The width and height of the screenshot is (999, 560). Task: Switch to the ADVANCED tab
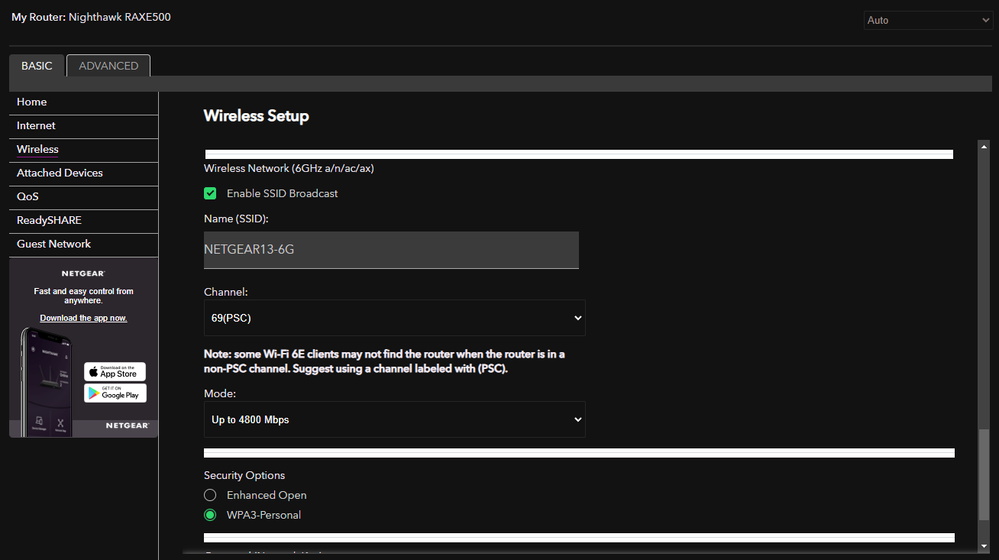[x=108, y=66]
